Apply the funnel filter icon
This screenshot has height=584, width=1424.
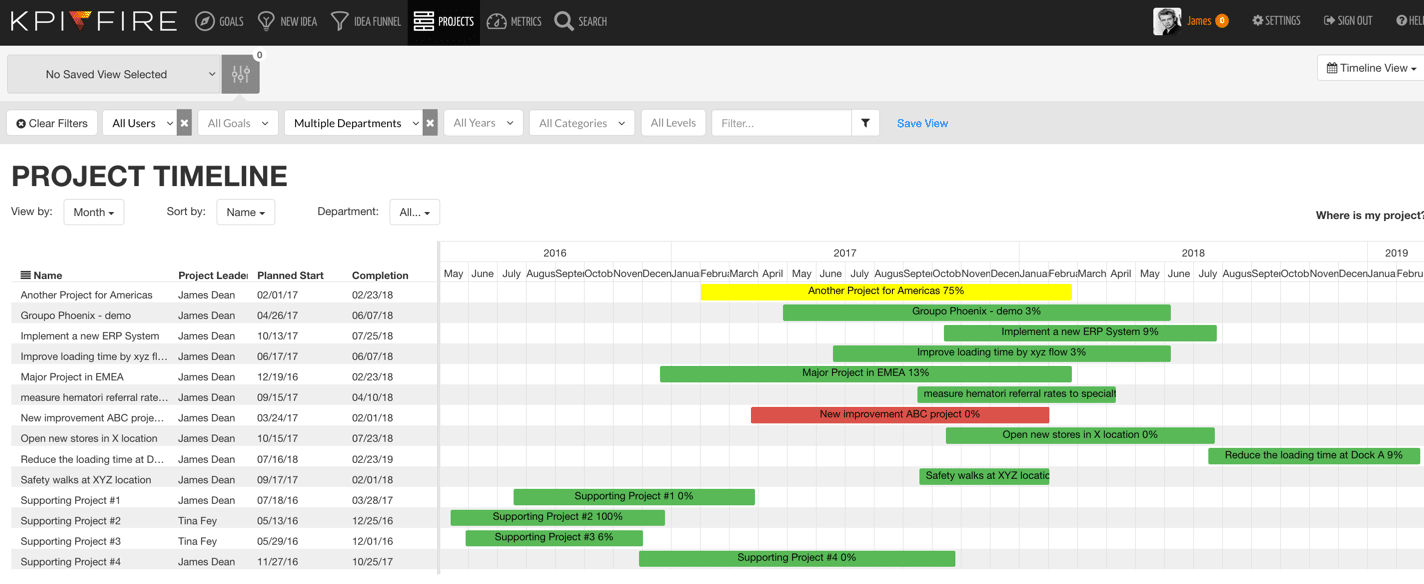[x=865, y=123]
